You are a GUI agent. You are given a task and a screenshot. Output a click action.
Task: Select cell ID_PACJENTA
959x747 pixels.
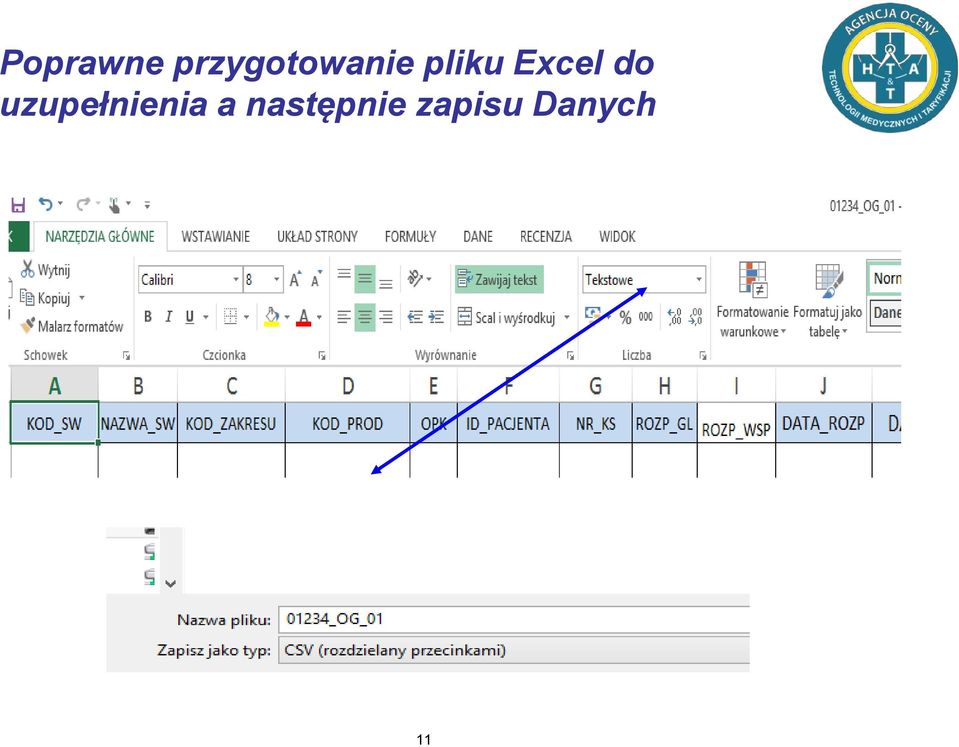tap(508, 423)
